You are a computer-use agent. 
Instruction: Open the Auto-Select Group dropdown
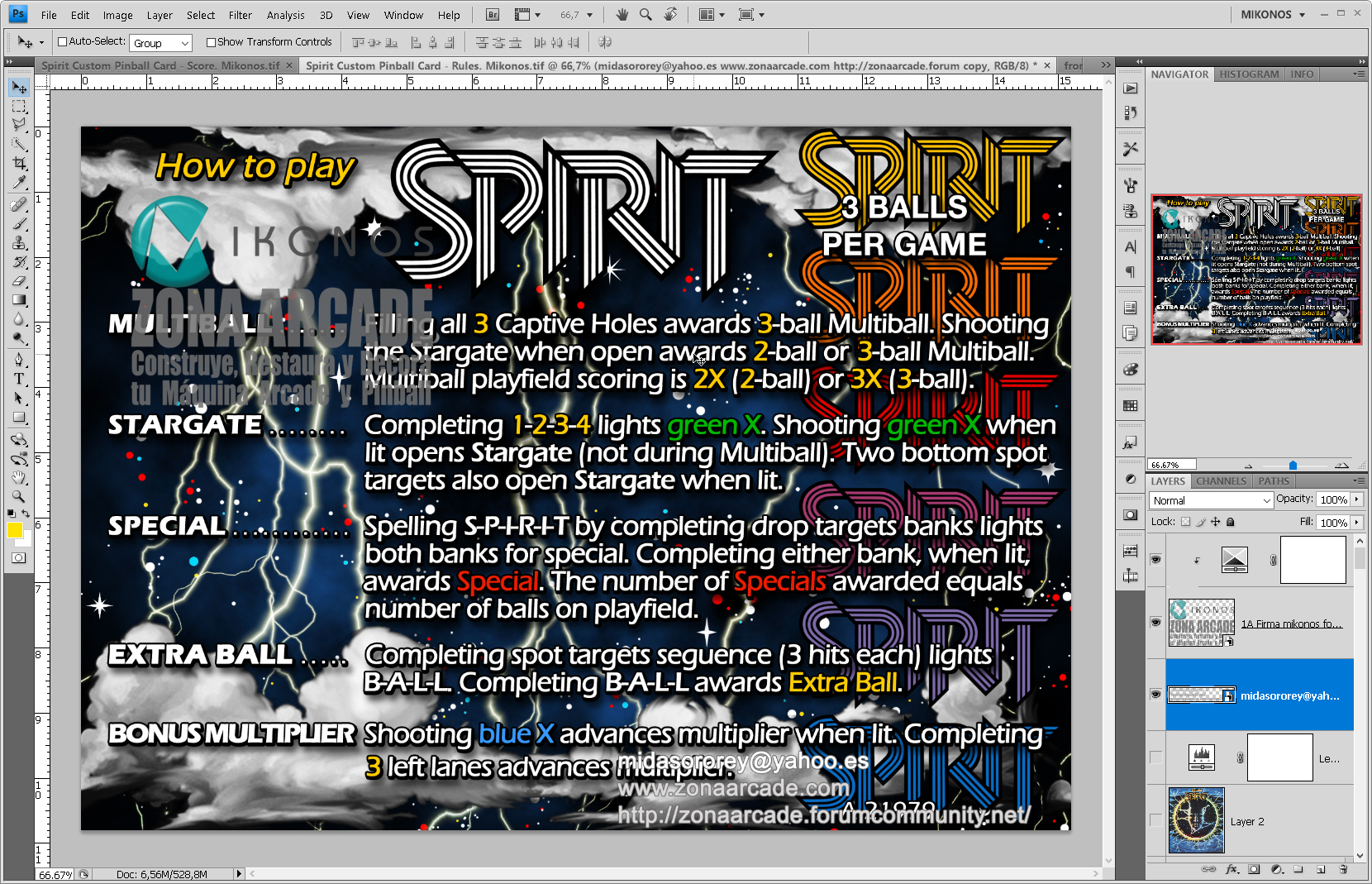pos(160,43)
